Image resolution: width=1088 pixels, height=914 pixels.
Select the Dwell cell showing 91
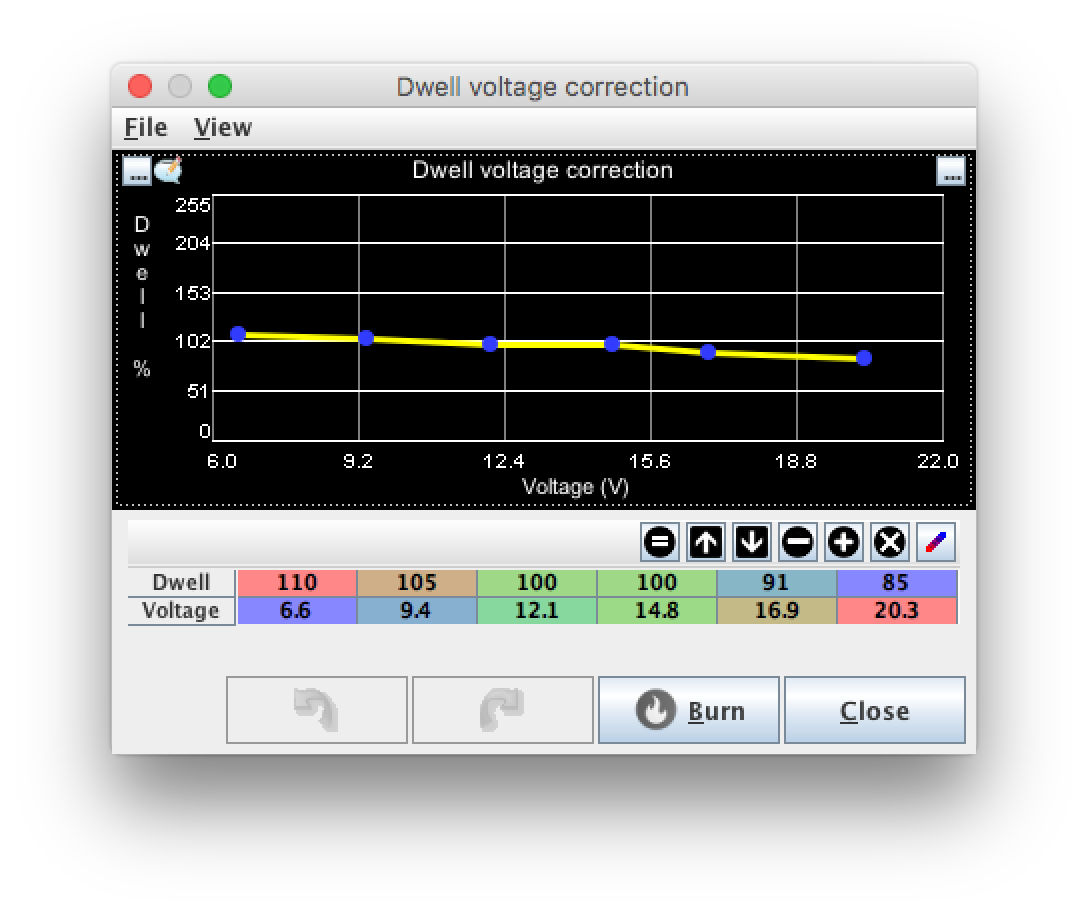point(776,582)
